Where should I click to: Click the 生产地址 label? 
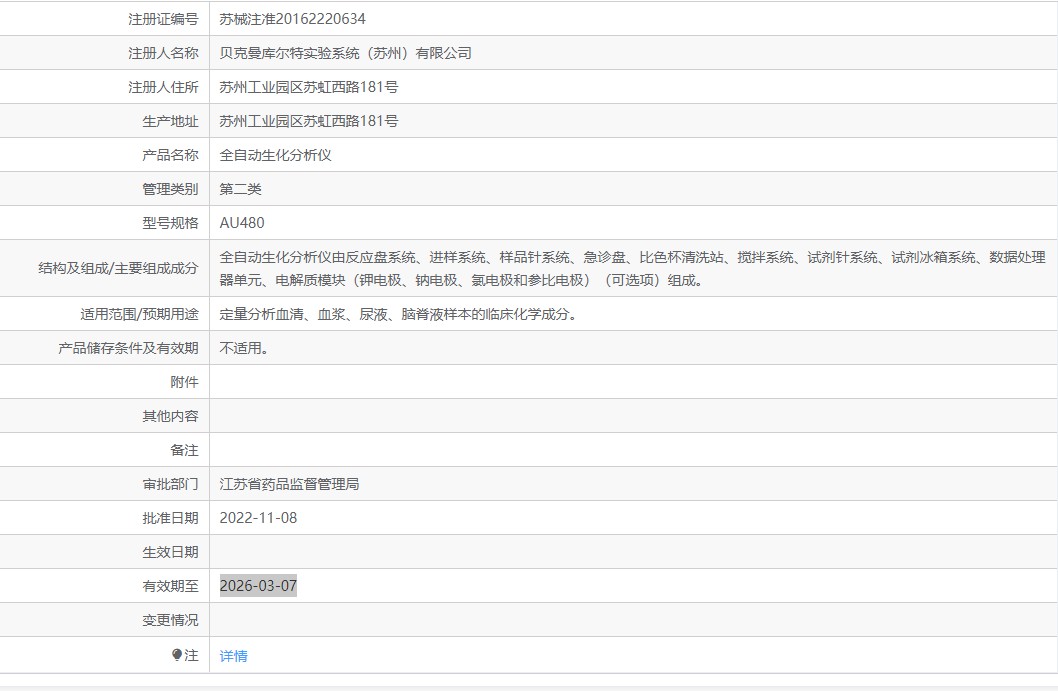pyautogui.click(x=170, y=121)
